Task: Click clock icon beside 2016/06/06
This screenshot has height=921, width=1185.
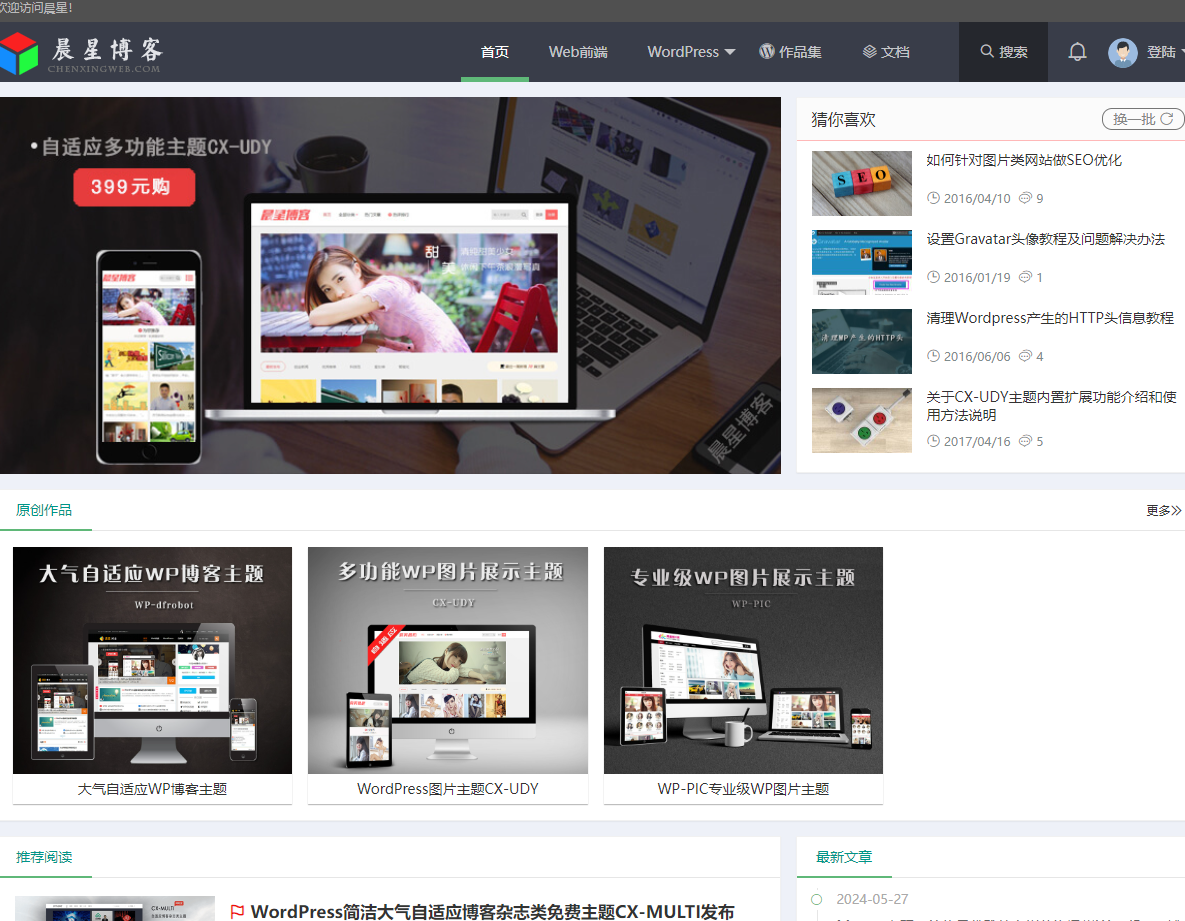Action: 933,356
